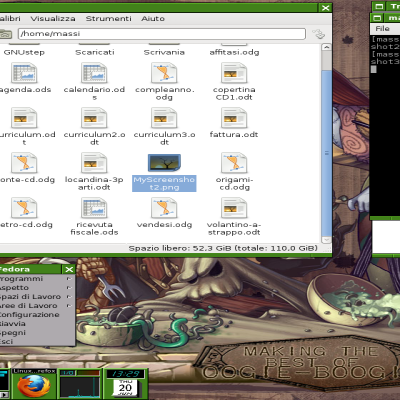This screenshot has width=400, height=400.
Task: Open fattura.odt document icon
Action: [234, 118]
